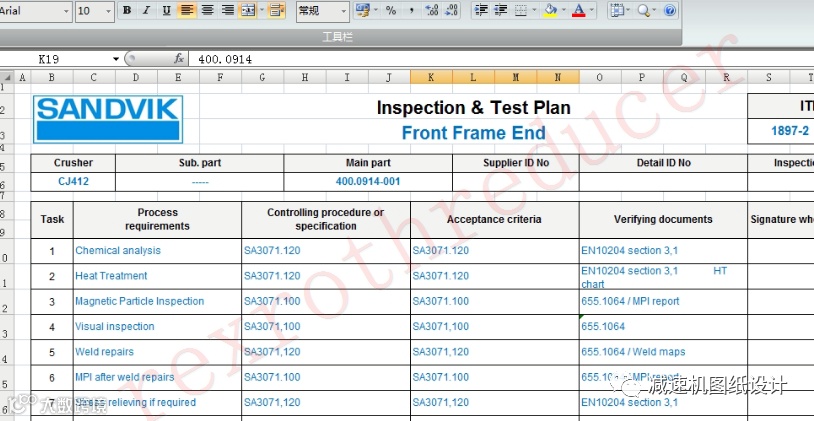Select the 'Visual inspection' cell
814x421 pixels.
[157, 327]
